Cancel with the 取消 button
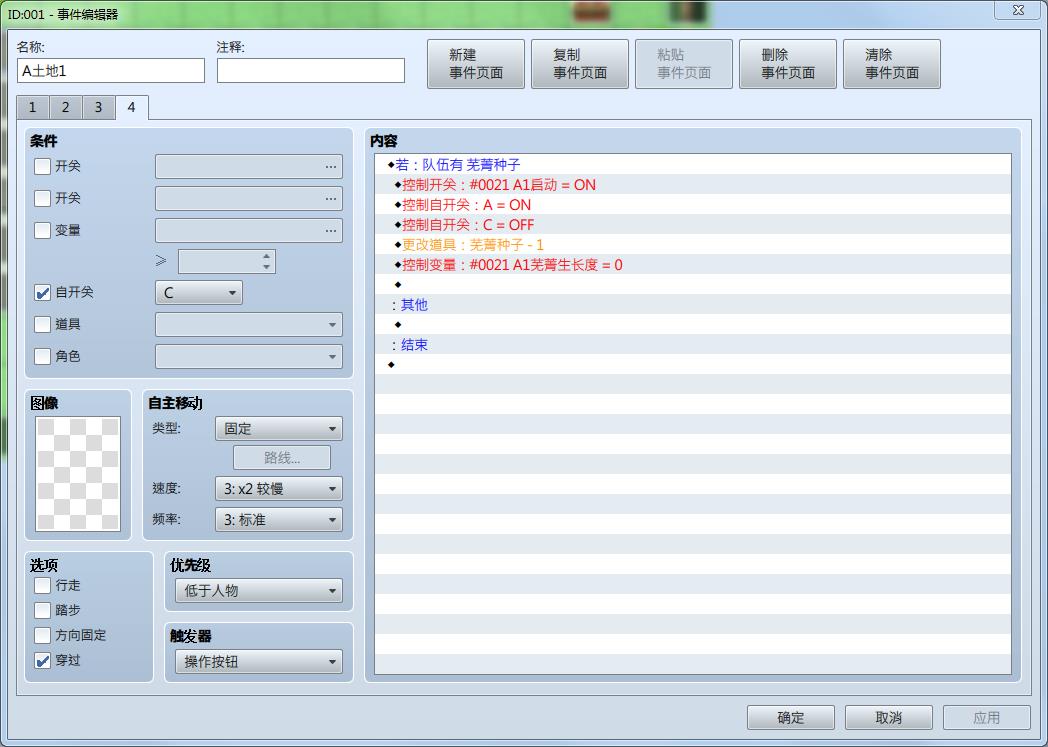The height and width of the screenshot is (747, 1048). click(x=888, y=718)
